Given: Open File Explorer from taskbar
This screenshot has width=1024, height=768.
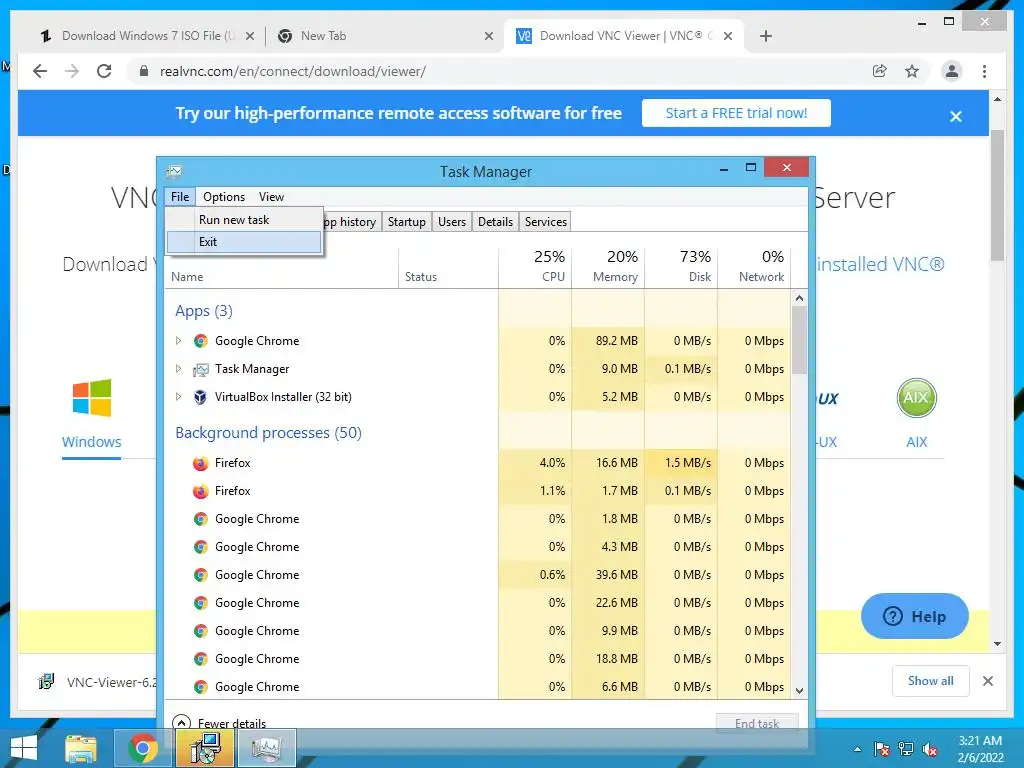Looking at the screenshot, I should click(x=81, y=748).
